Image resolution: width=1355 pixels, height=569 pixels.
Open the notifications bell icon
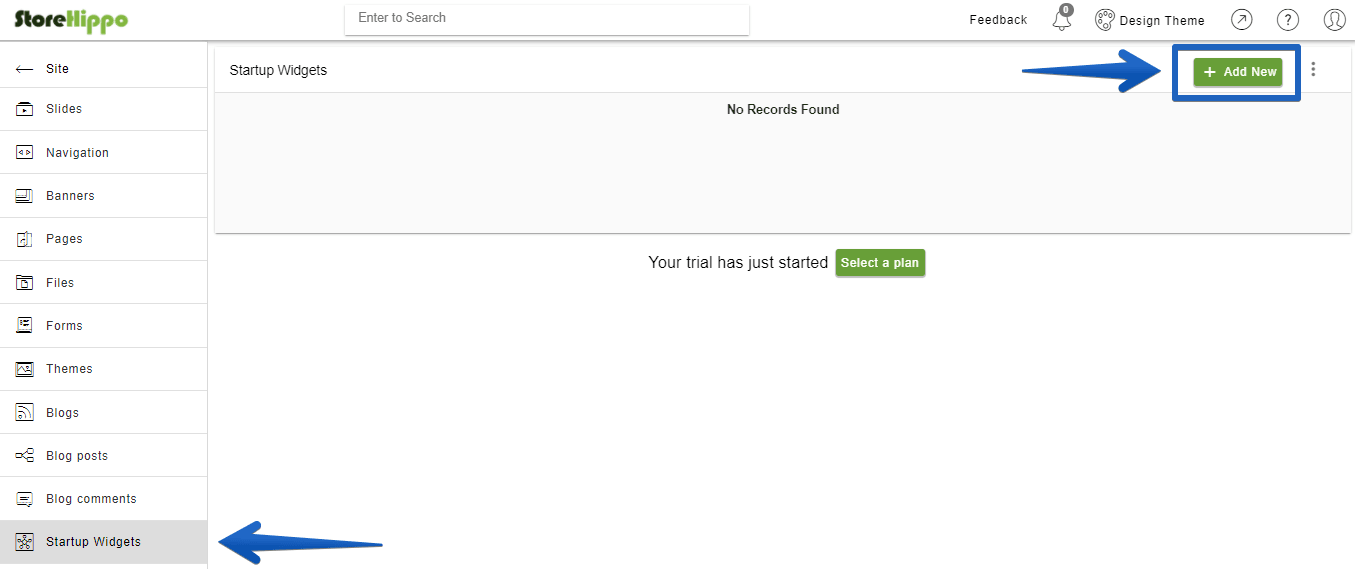coord(1062,19)
